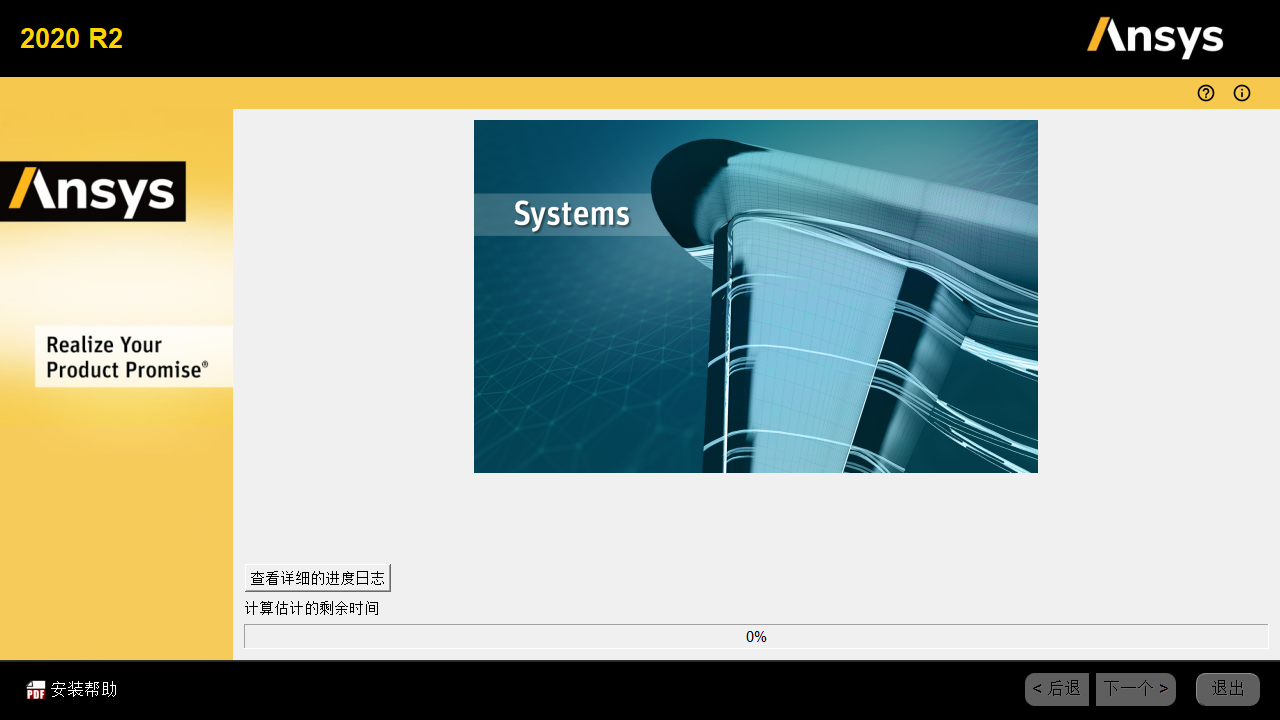Click the 查看详细的进度日志 button
1280x720 pixels.
click(x=318, y=578)
